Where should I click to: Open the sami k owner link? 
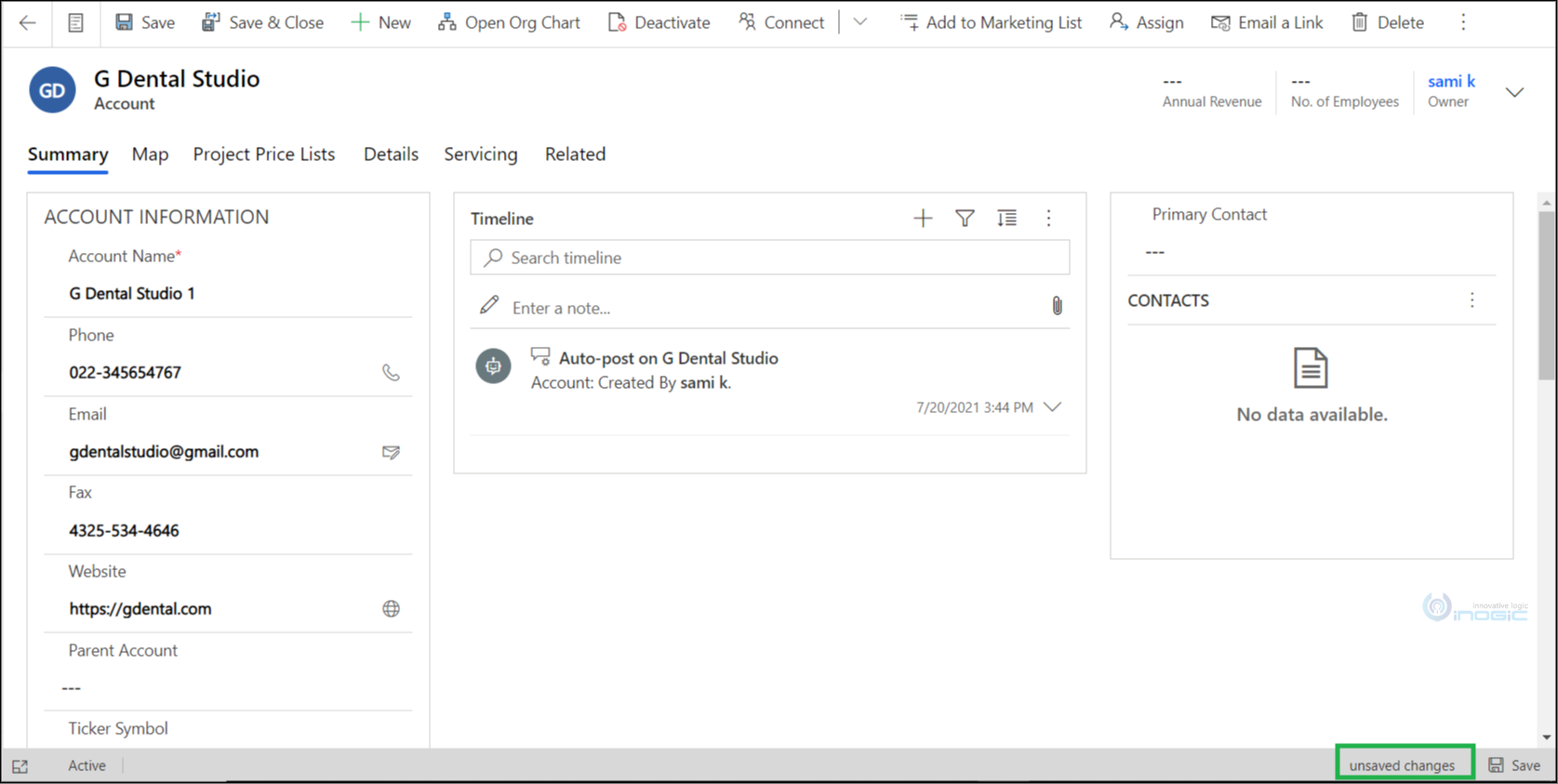(1451, 82)
